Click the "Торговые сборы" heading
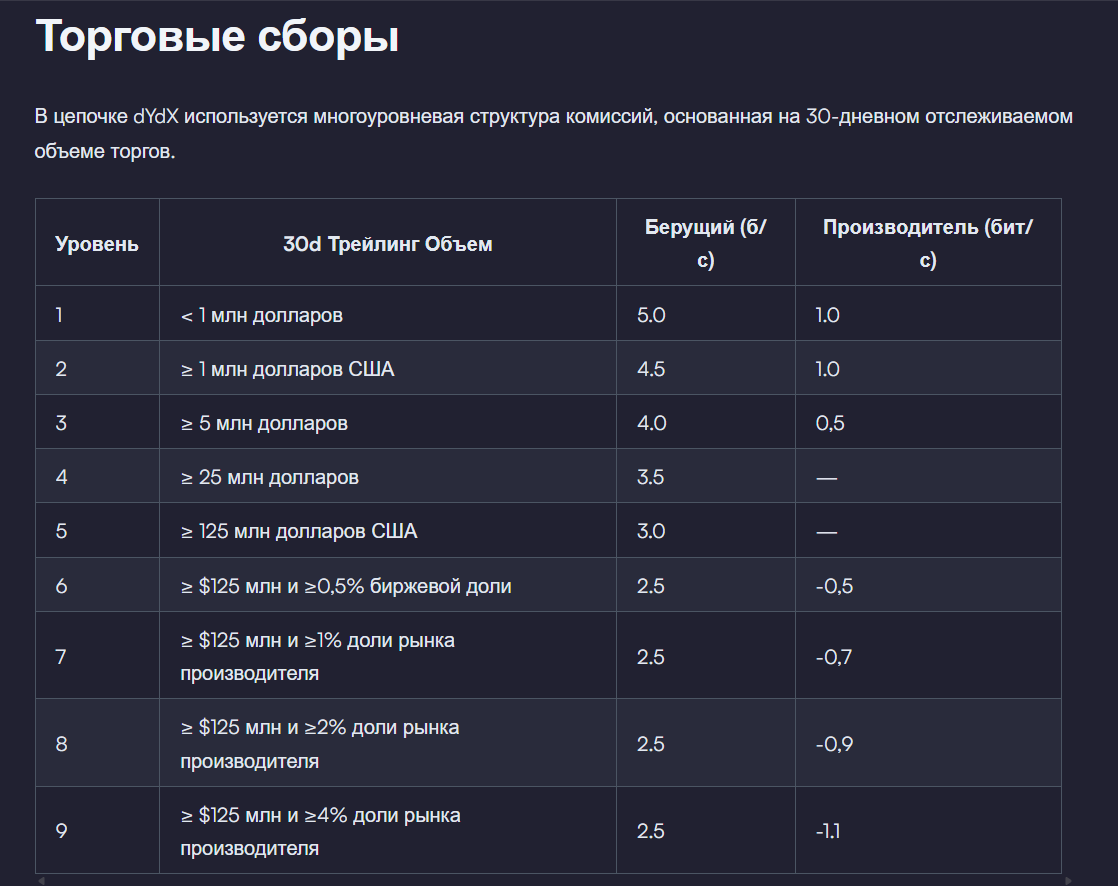1118x886 pixels. [x=217, y=37]
